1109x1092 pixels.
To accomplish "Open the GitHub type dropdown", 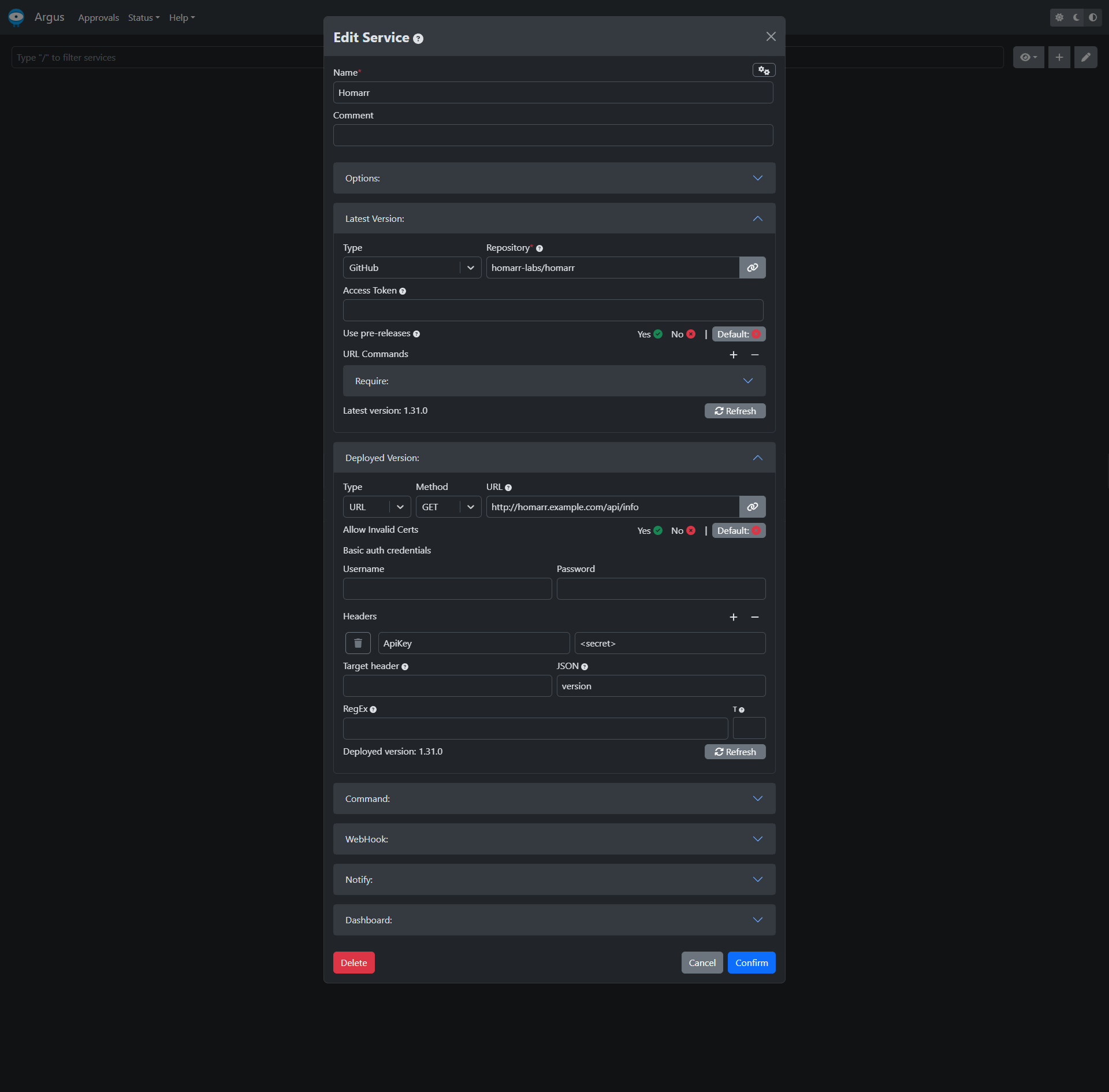I will [x=412, y=268].
